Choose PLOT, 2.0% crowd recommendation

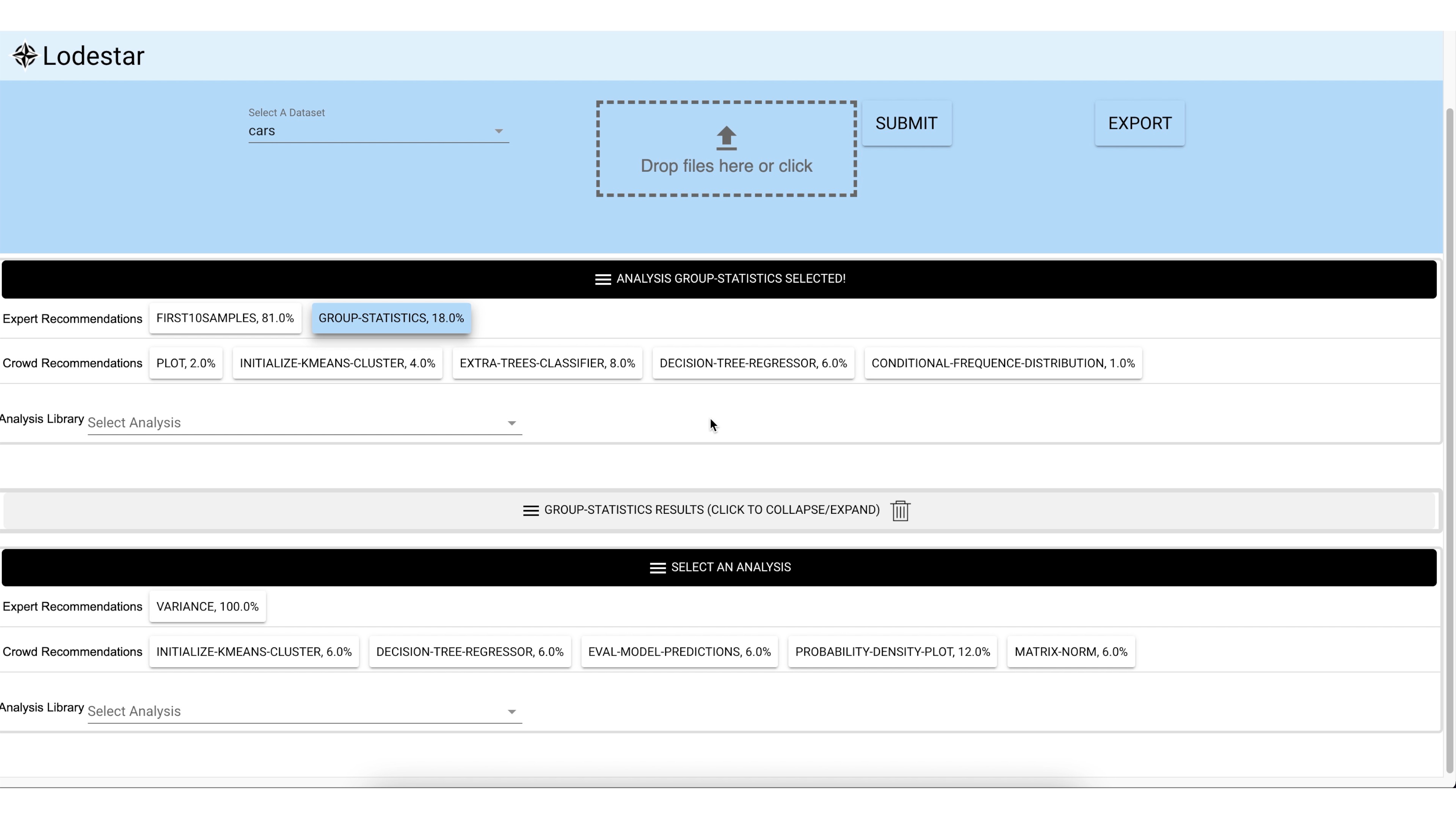click(186, 364)
